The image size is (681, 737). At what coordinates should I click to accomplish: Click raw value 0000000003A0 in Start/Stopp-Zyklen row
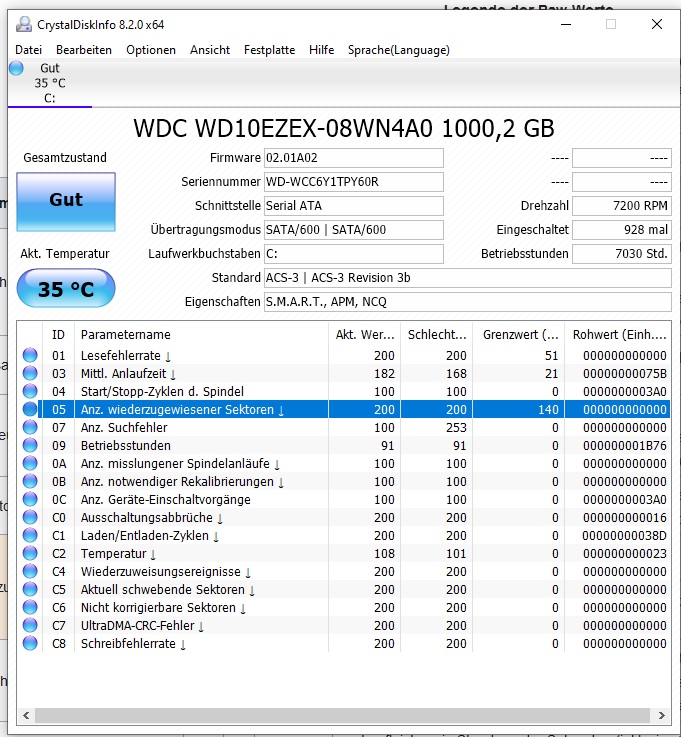pyautogui.click(x=625, y=392)
